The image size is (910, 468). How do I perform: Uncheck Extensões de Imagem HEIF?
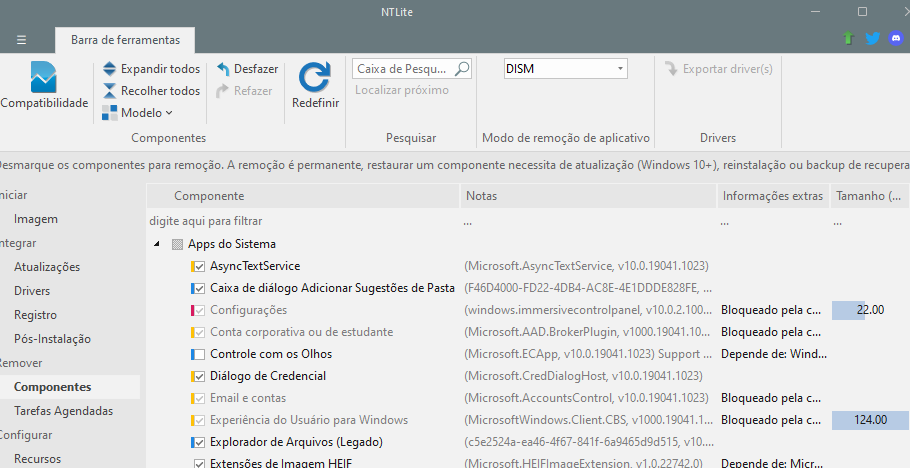(199, 464)
